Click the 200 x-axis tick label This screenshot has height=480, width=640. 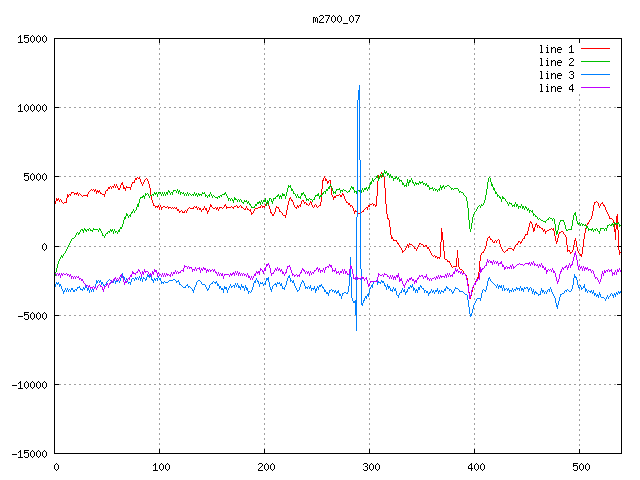(265, 467)
